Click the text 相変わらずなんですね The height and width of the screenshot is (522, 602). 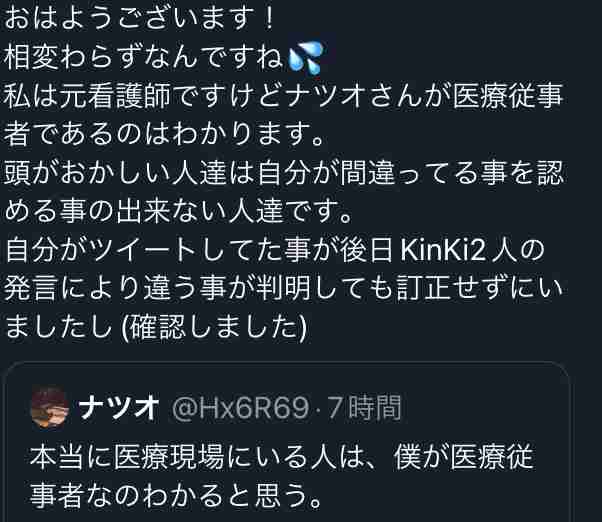click(144, 57)
